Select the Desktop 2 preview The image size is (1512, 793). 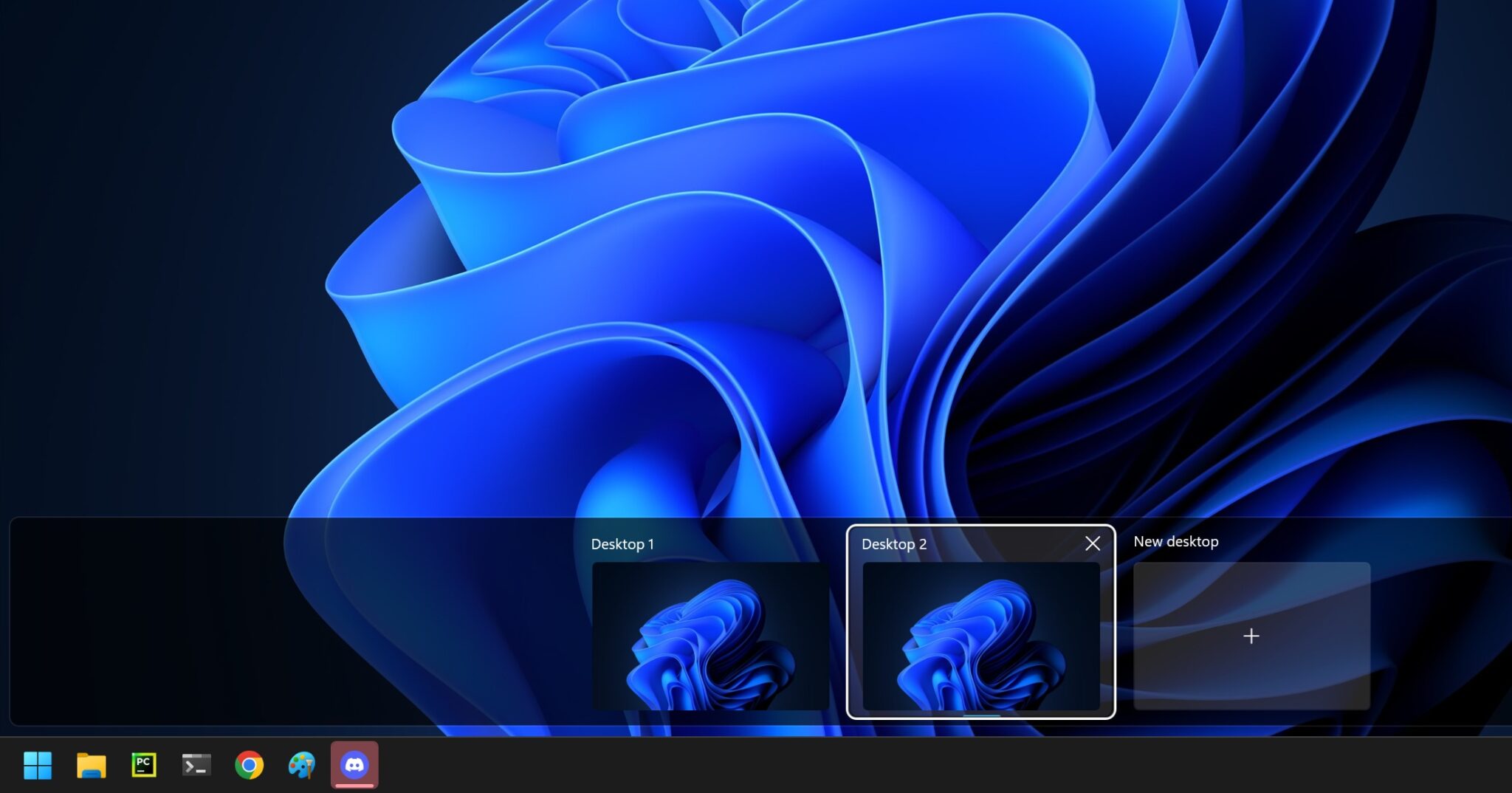980,636
